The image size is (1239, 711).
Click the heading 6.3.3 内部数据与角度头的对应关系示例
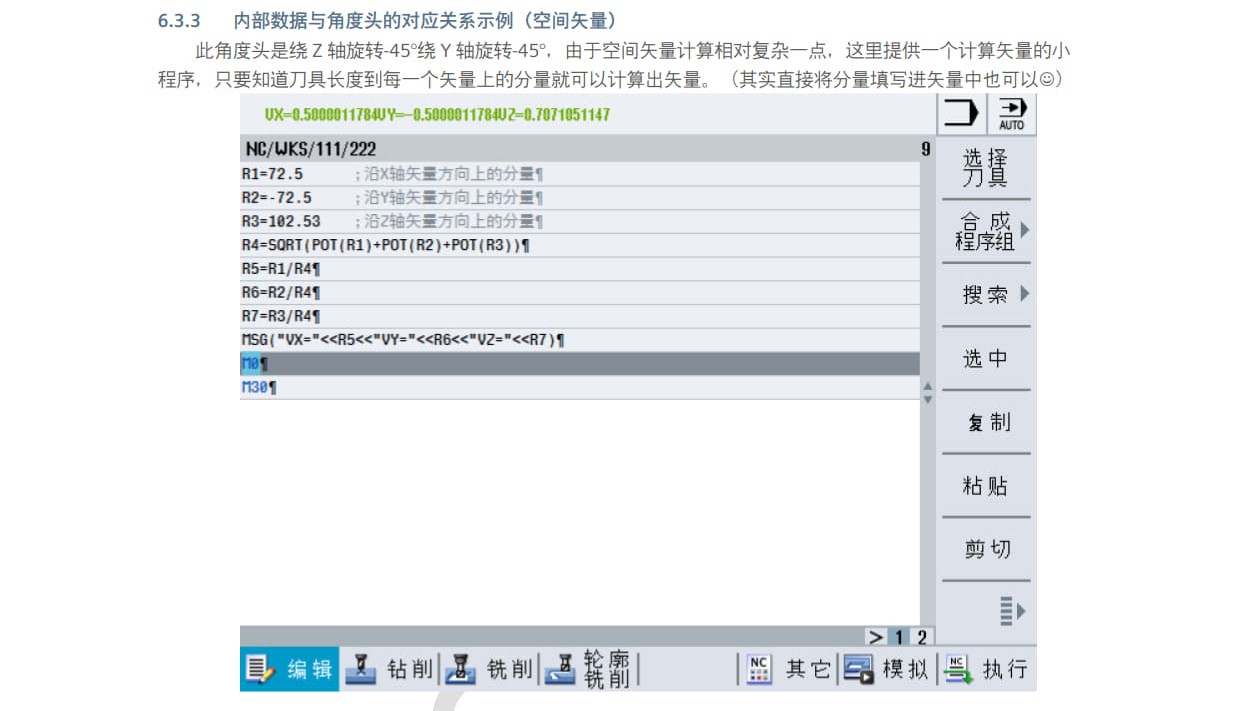(x=388, y=20)
